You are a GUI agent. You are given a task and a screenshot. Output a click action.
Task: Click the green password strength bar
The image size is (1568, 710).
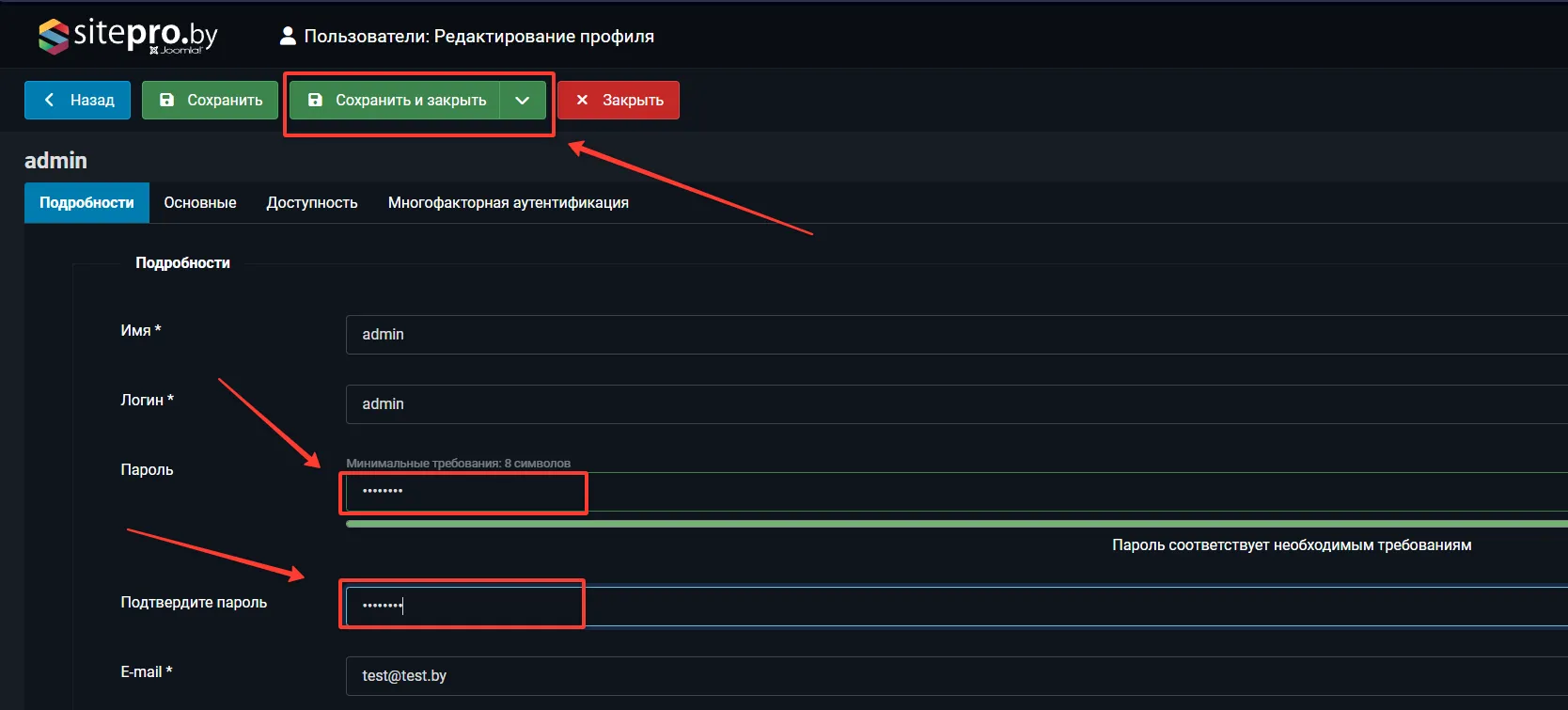tap(940, 524)
